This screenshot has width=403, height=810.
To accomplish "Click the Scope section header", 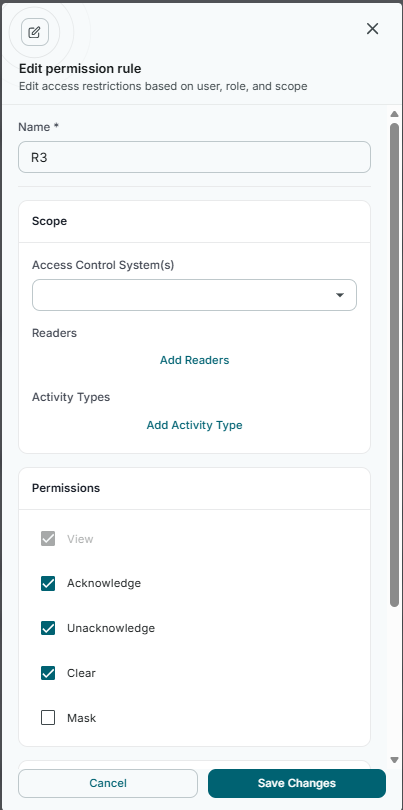I will click(x=50, y=221).
